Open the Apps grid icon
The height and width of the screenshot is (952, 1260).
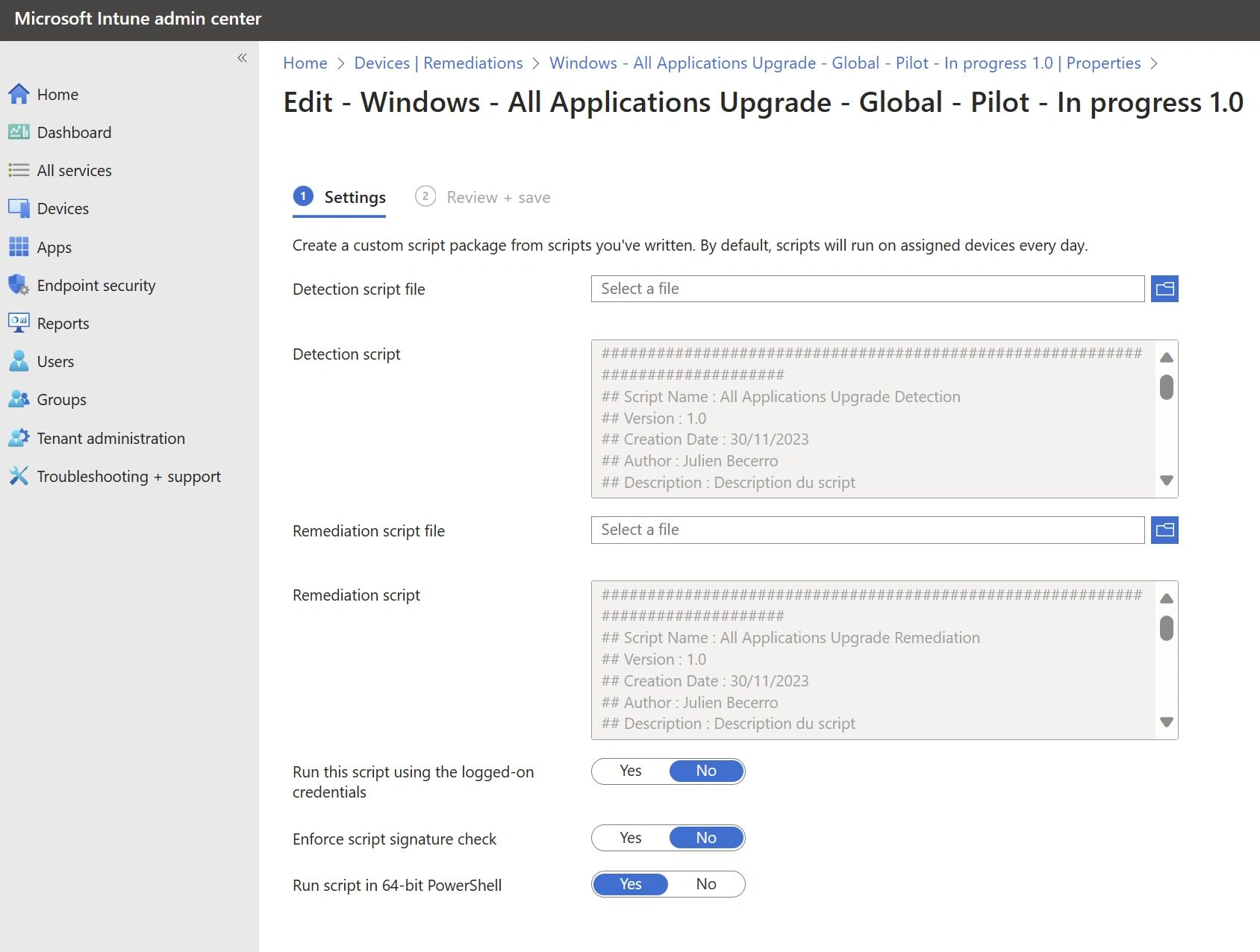(x=19, y=247)
